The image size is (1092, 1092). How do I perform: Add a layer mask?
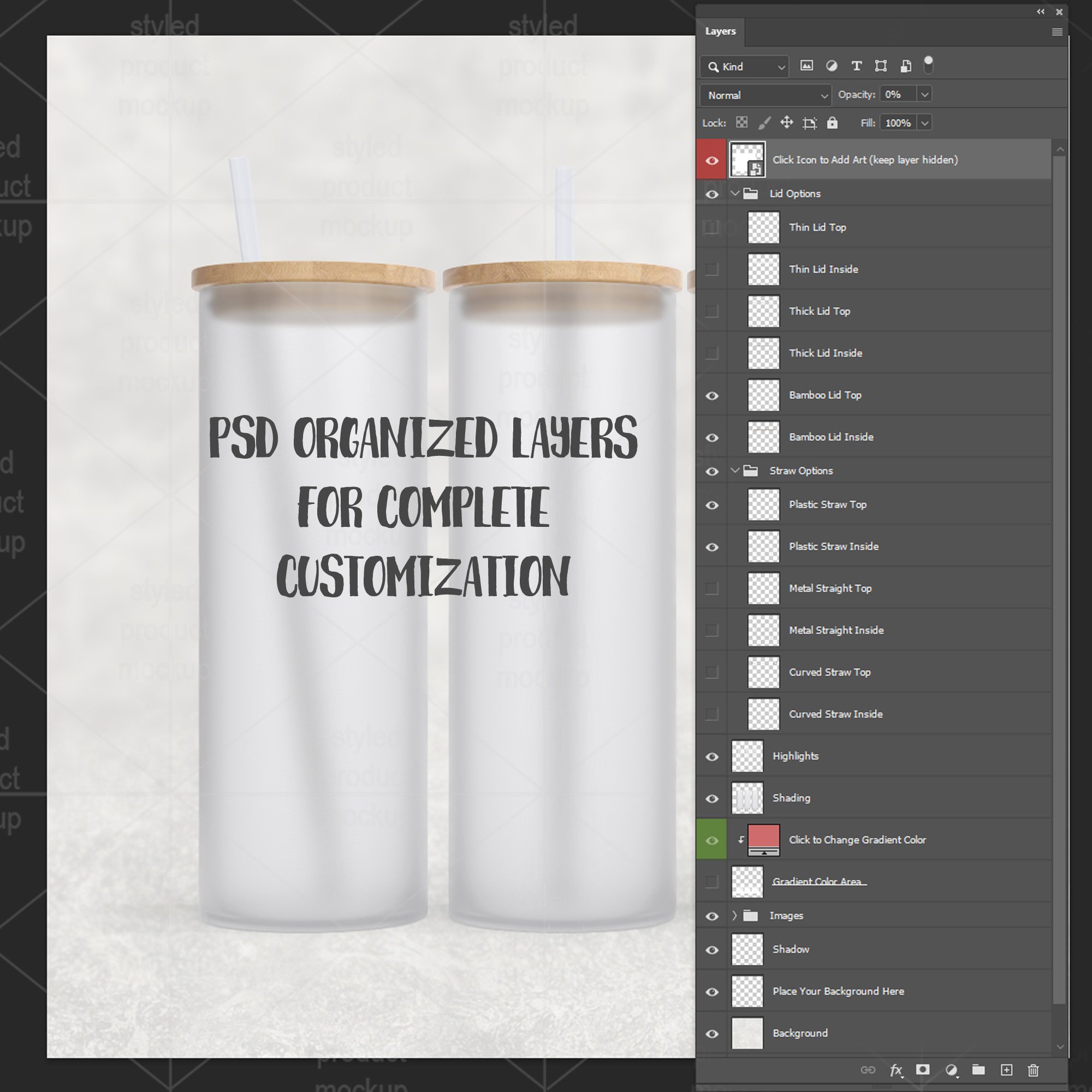click(922, 1070)
